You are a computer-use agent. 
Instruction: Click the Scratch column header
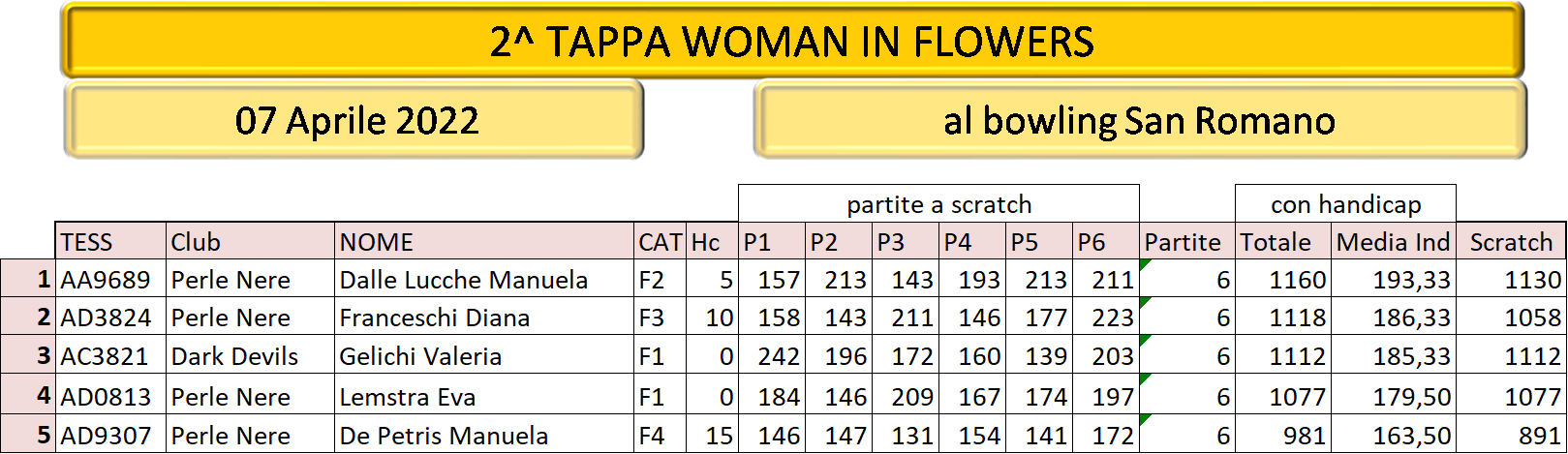click(x=1511, y=241)
